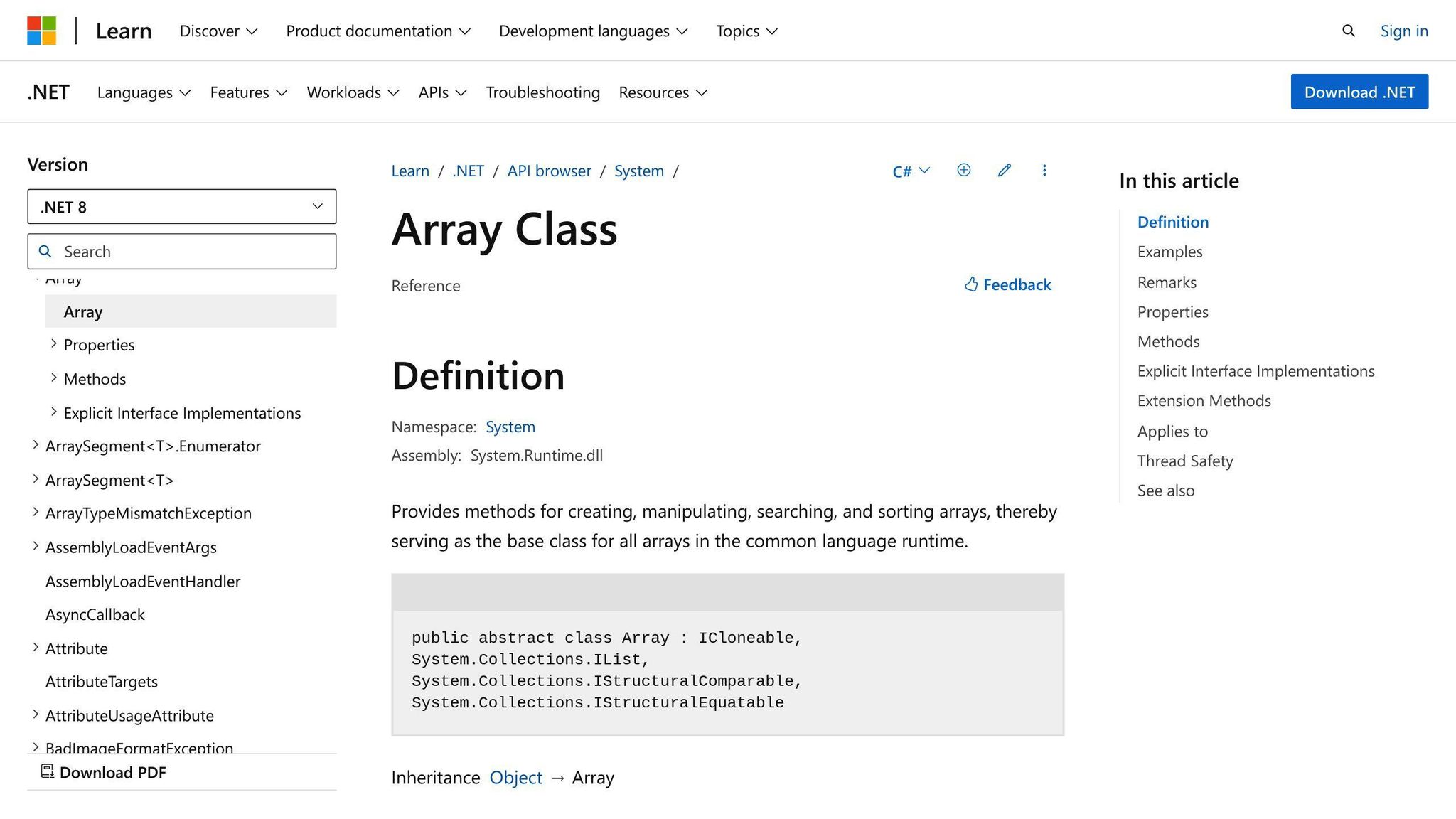This screenshot has height=819, width=1456.
Task: Open the System namespace link
Action: (x=510, y=427)
